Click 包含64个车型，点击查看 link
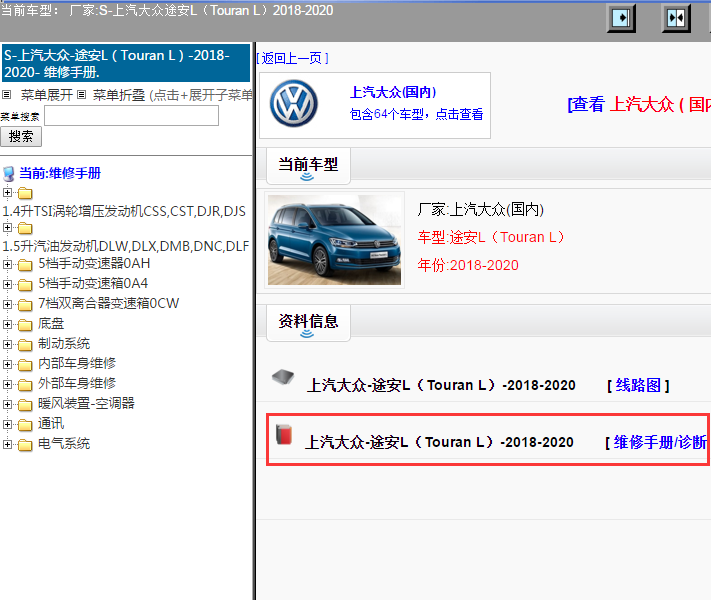This screenshot has width=711, height=600. [x=416, y=114]
